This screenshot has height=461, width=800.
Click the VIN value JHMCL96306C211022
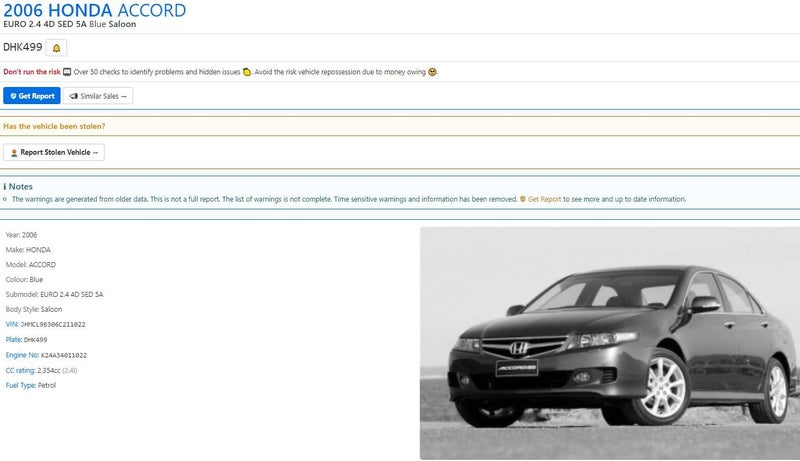(x=53, y=325)
